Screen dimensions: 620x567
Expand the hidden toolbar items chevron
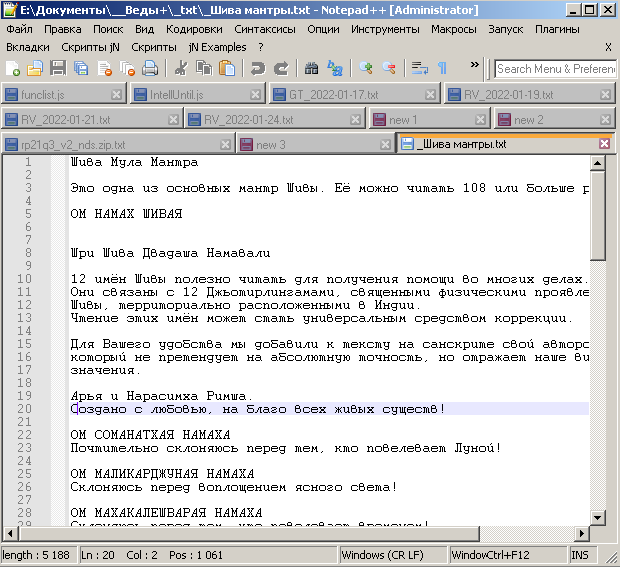(474, 64)
